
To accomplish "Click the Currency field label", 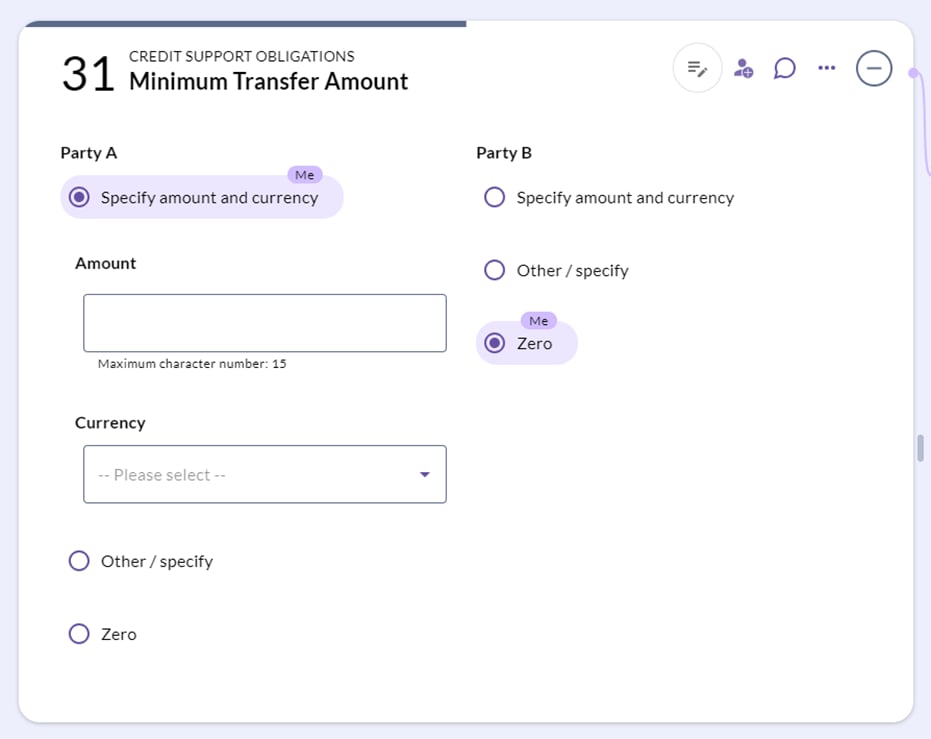I will pos(110,423).
